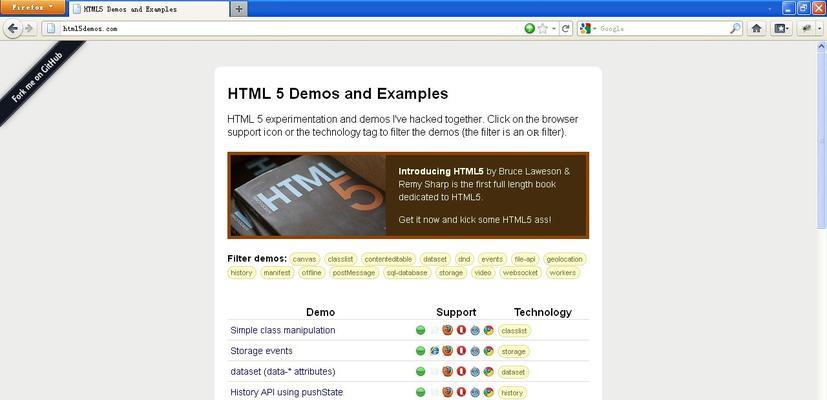
Task: Toggle the geolocation filter tag
Action: tap(564, 259)
